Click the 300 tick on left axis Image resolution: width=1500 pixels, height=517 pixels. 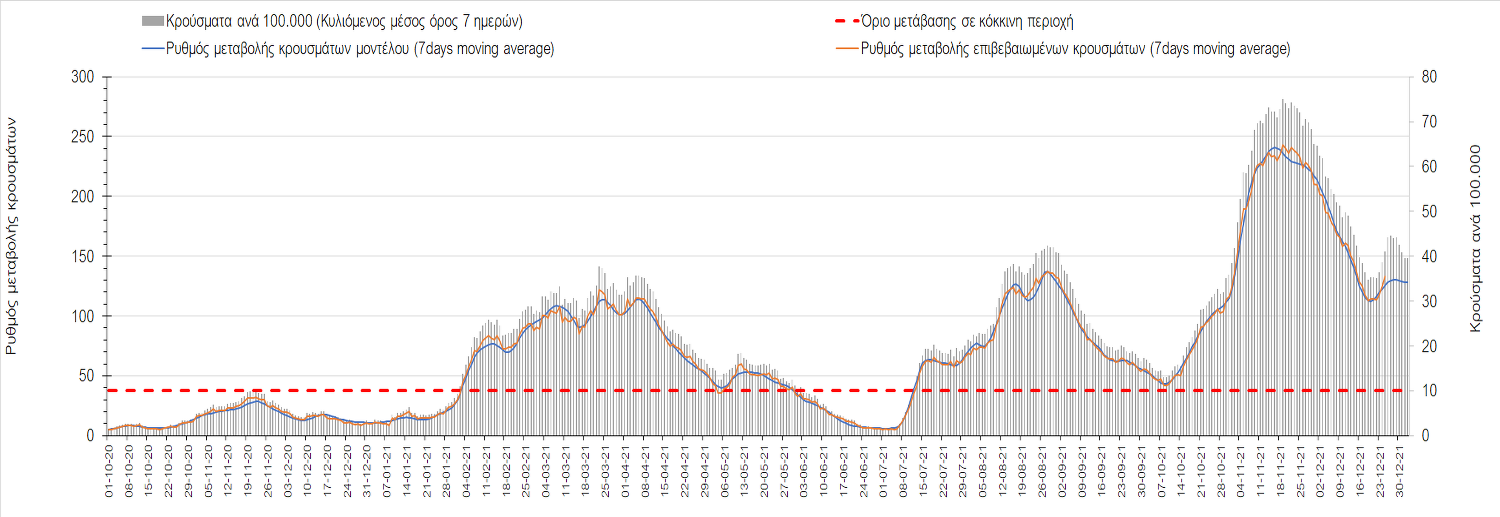83,77
